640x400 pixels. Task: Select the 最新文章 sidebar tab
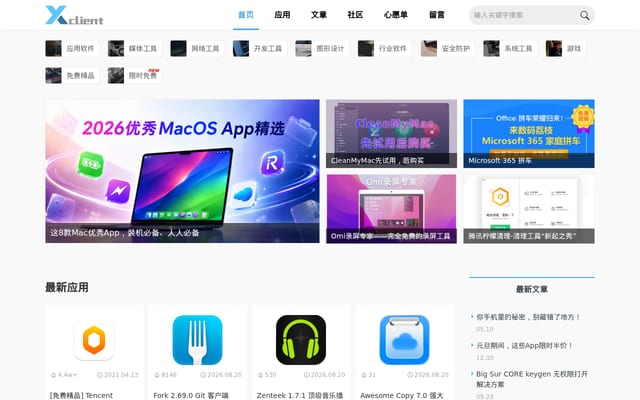[x=532, y=289]
